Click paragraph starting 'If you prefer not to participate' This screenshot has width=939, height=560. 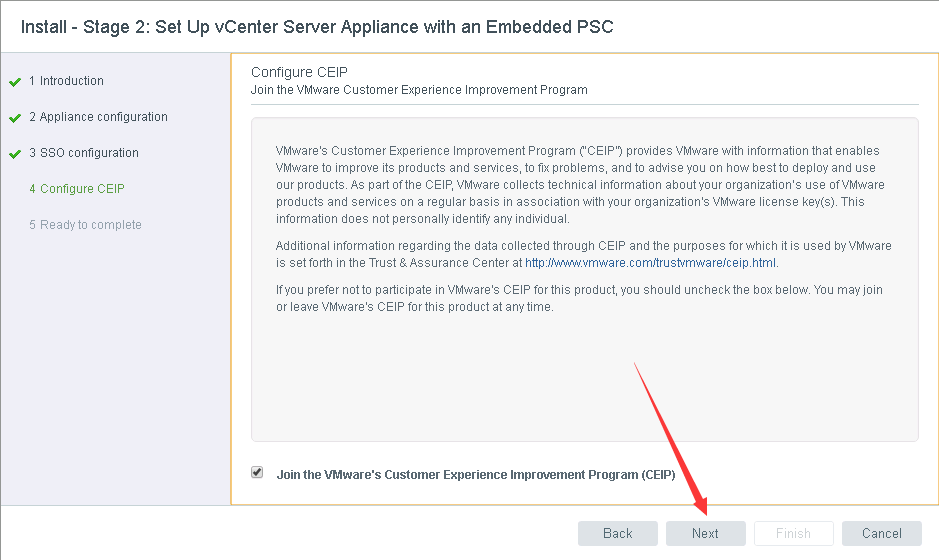click(x=579, y=298)
